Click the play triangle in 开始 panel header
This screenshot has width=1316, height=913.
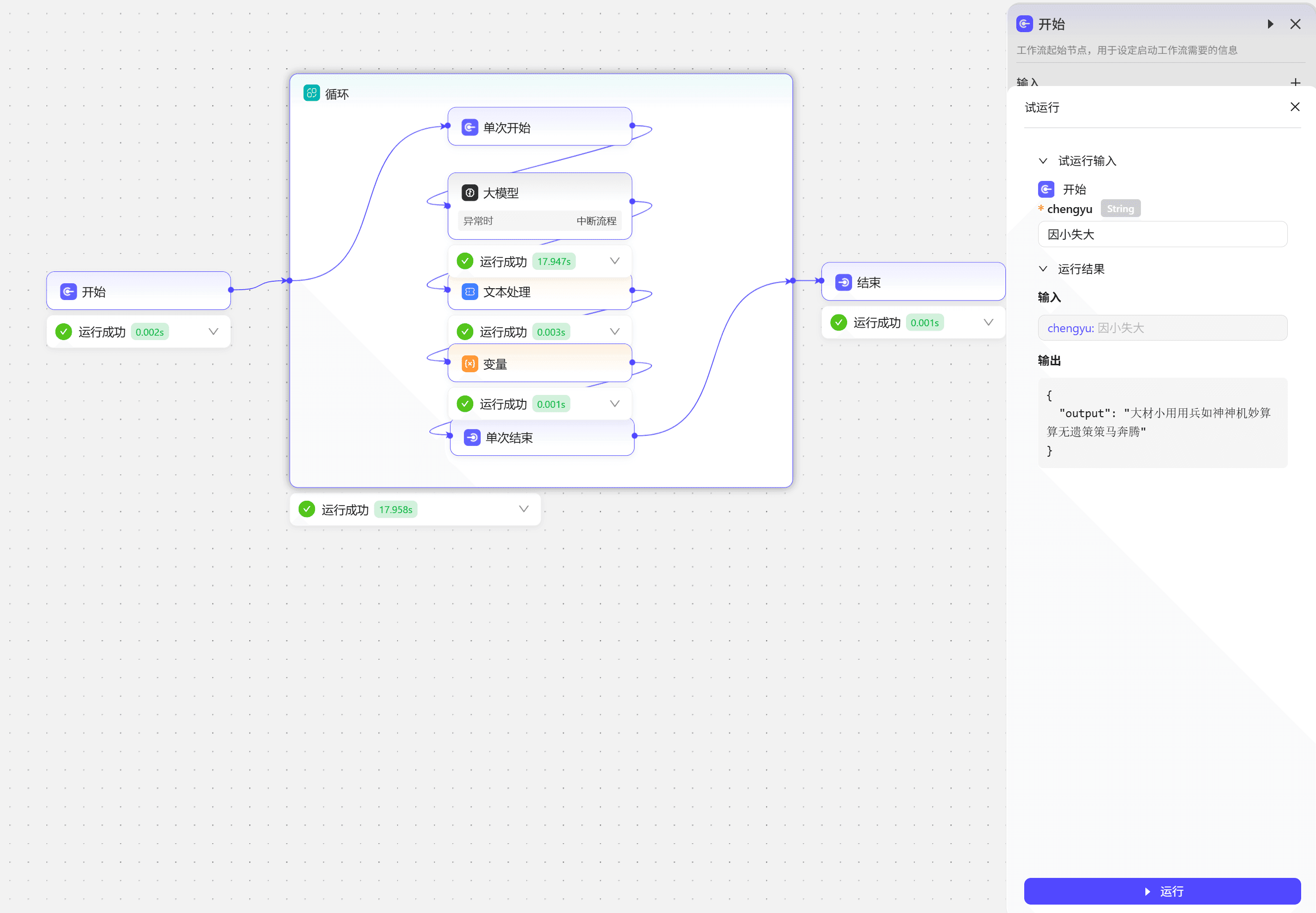1270,24
